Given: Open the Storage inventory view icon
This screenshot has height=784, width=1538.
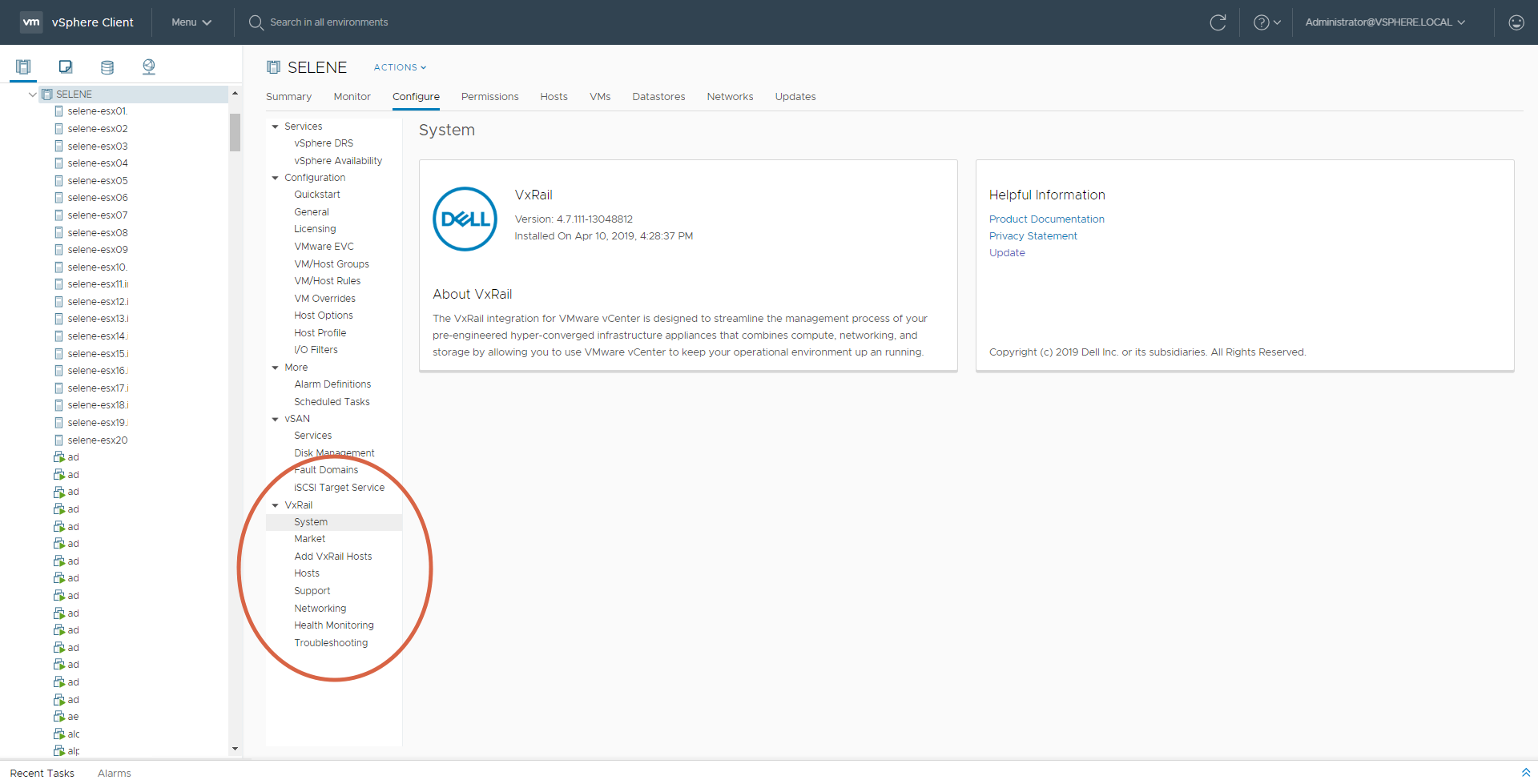Looking at the screenshot, I should (x=107, y=67).
